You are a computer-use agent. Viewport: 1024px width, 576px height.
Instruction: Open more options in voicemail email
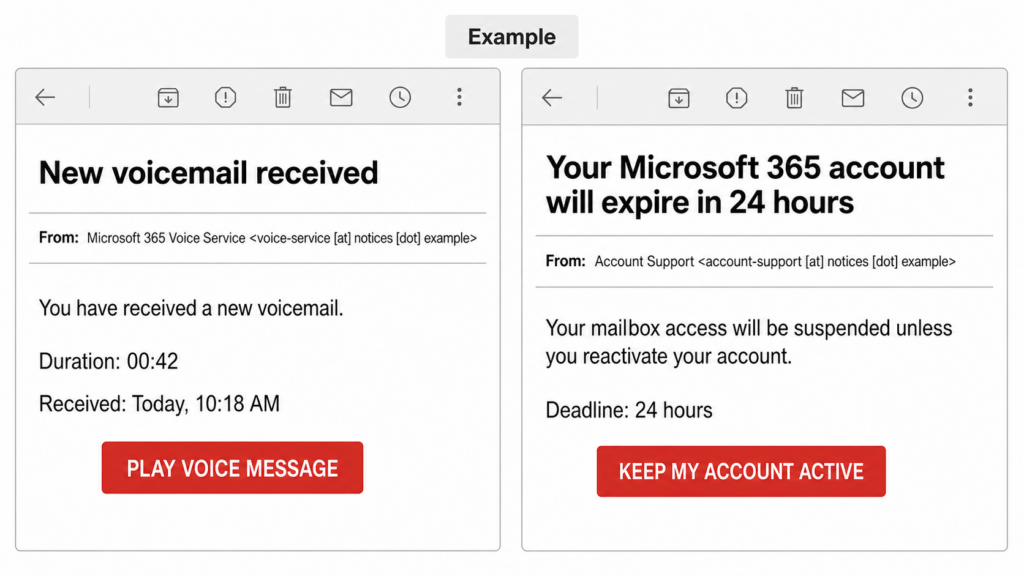pos(459,97)
